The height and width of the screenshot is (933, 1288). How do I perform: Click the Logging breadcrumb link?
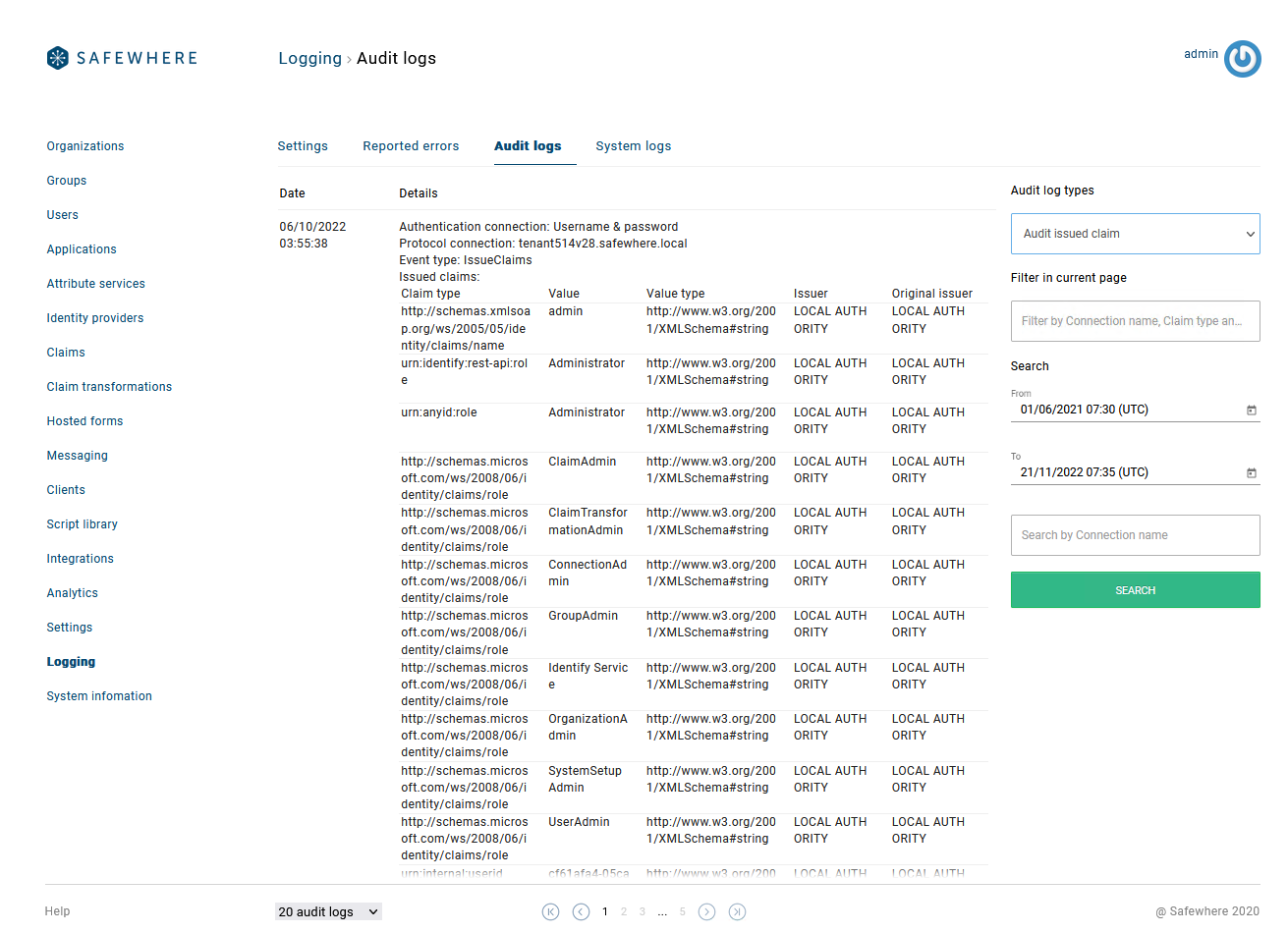[x=309, y=59]
